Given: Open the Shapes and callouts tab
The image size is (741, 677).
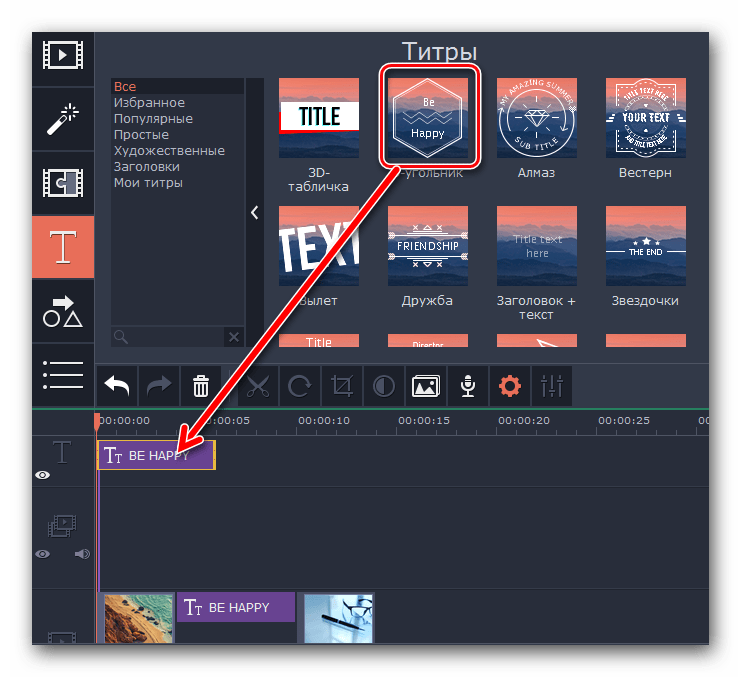Looking at the screenshot, I should pyautogui.click(x=63, y=311).
